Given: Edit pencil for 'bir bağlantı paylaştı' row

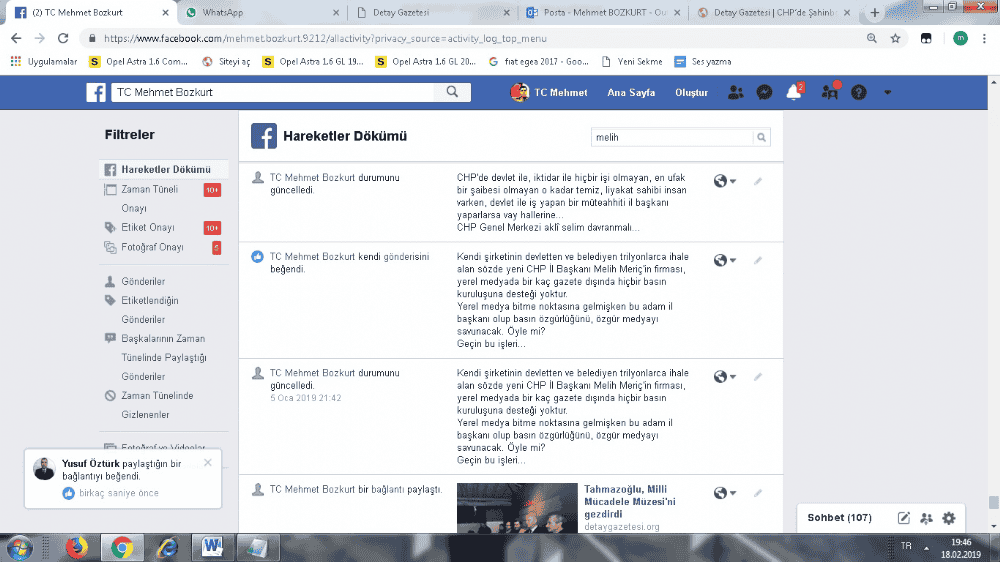Looking at the screenshot, I should click(758, 492).
